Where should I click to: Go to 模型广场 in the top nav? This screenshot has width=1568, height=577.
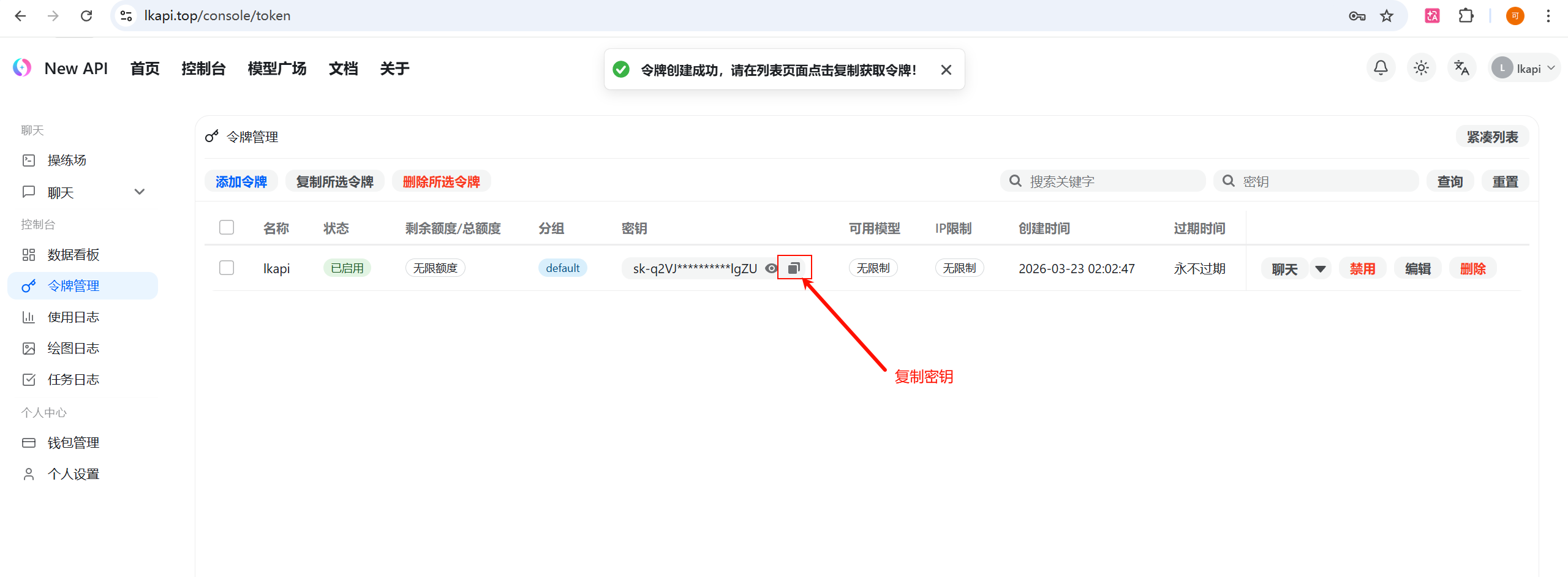[x=277, y=69]
